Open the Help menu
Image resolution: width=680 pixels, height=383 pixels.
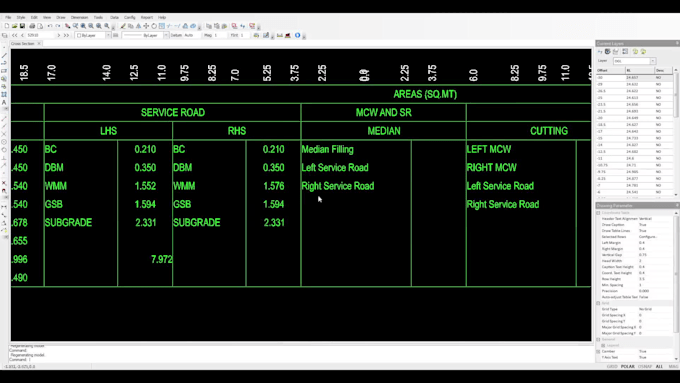coord(162,17)
